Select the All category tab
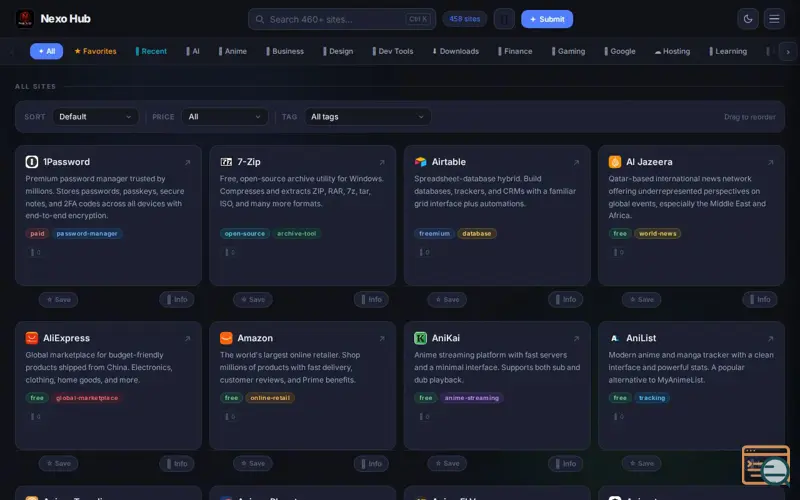The width and height of the screenshot is (800, 500). 46,51
